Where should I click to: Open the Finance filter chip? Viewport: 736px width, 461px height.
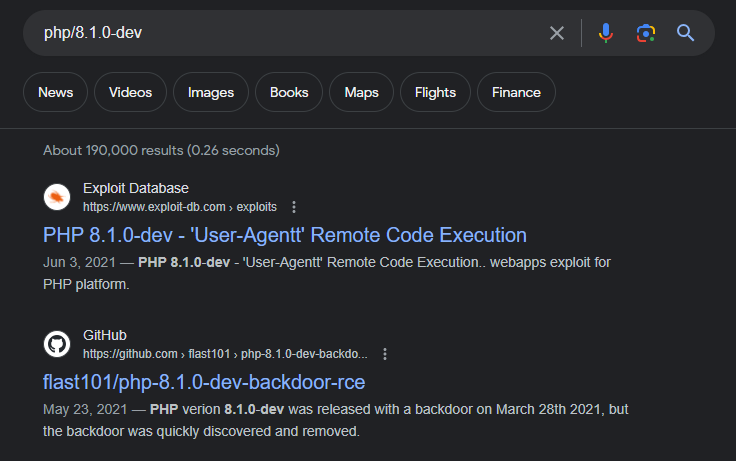516,92
